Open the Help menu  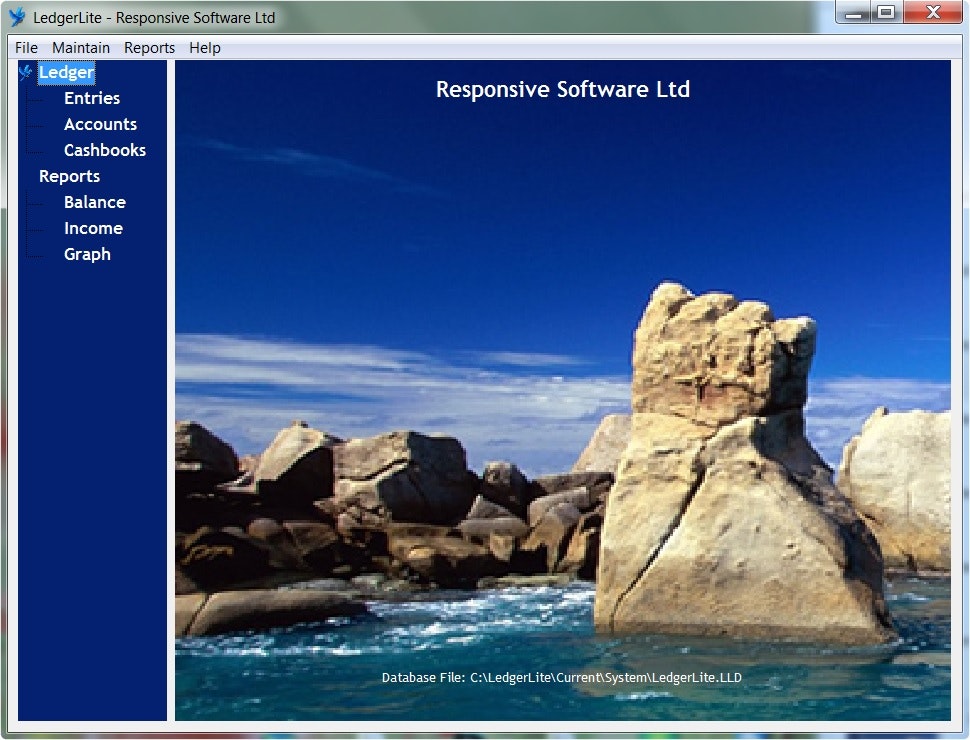coord(204,47)
